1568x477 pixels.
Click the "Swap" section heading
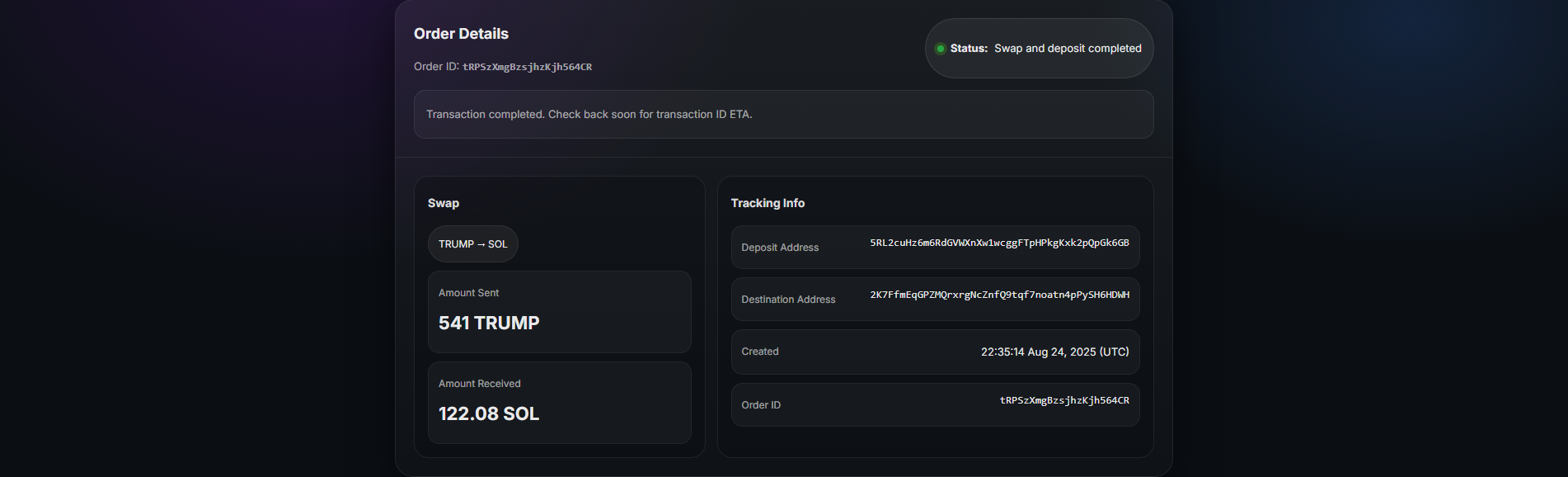[444, 203]
